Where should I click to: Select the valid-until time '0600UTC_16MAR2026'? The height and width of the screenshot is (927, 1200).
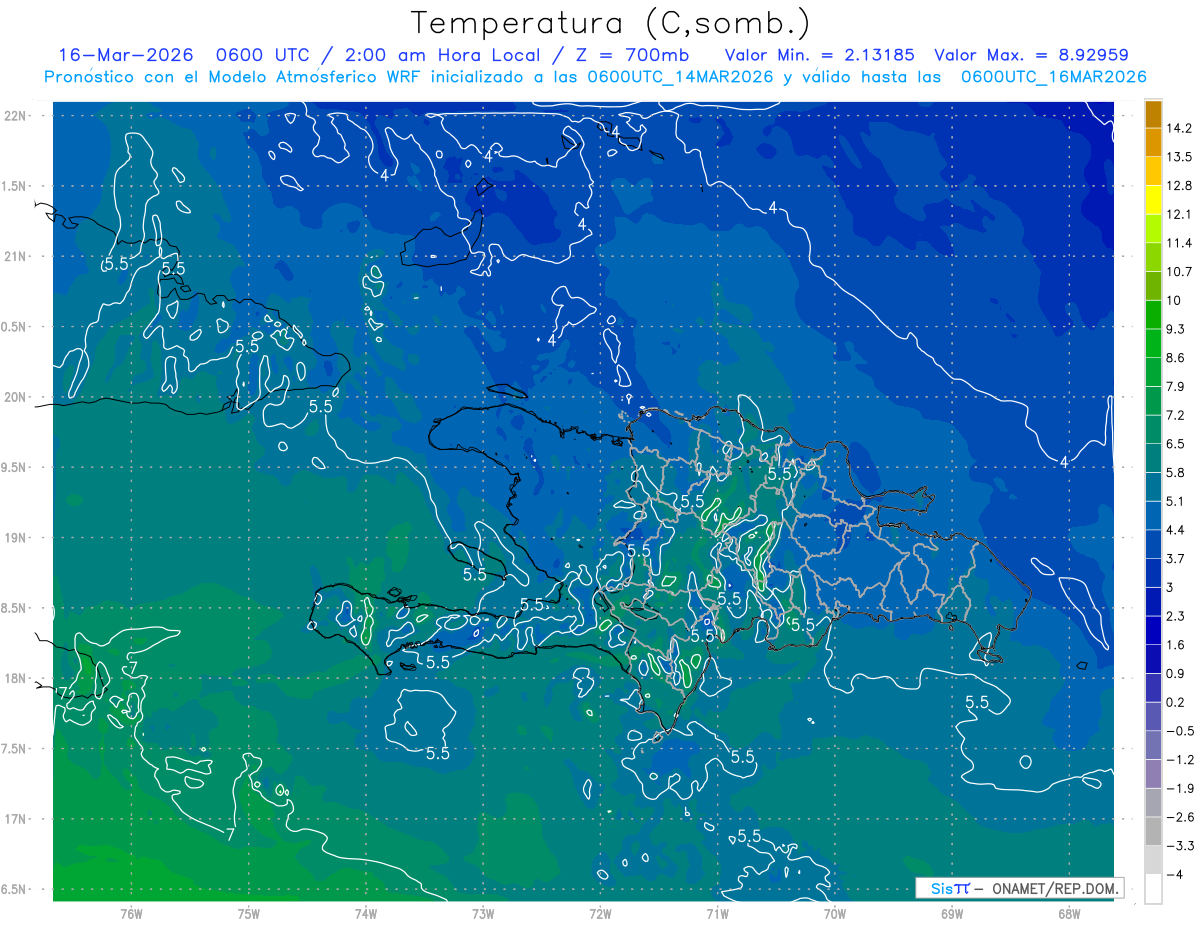tap(1053, 77)
